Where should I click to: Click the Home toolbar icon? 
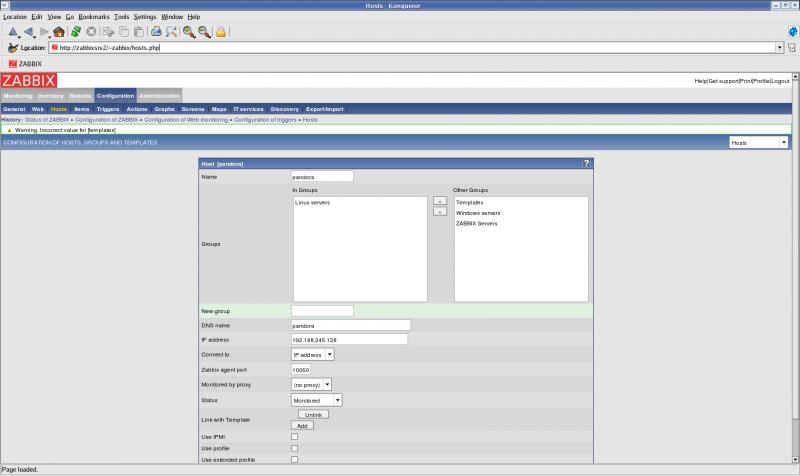click(x=59, y=32)
